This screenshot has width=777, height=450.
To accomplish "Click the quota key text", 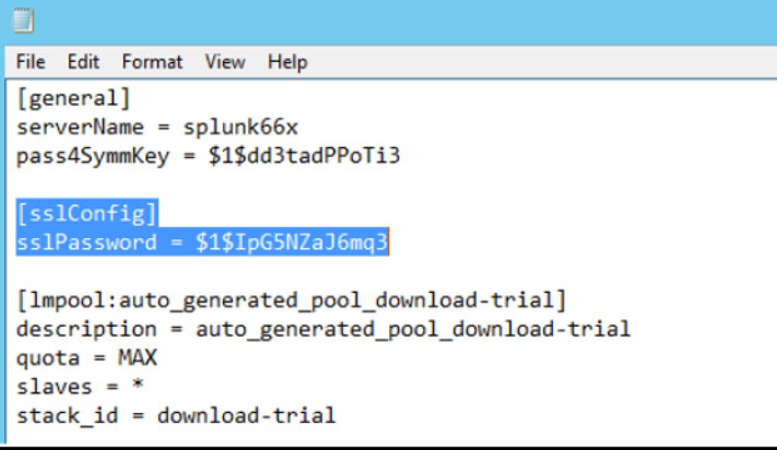I will pos(45,357).
